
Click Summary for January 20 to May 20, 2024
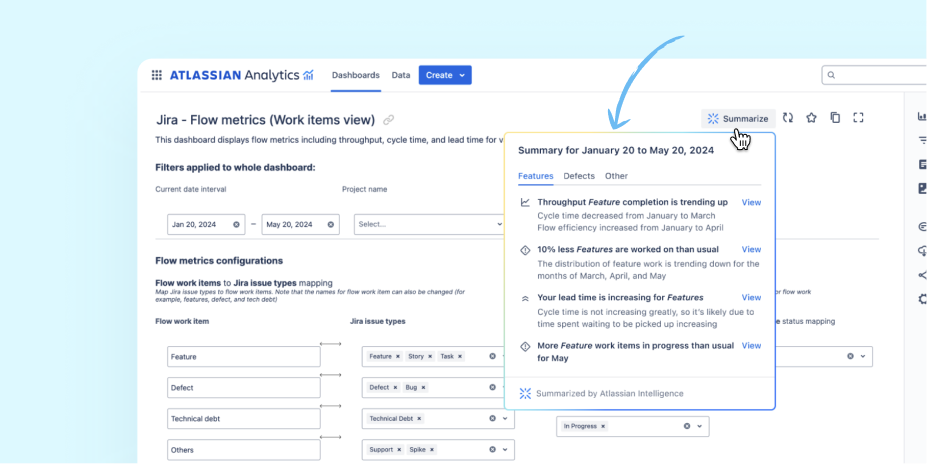[x=616, y=150]
